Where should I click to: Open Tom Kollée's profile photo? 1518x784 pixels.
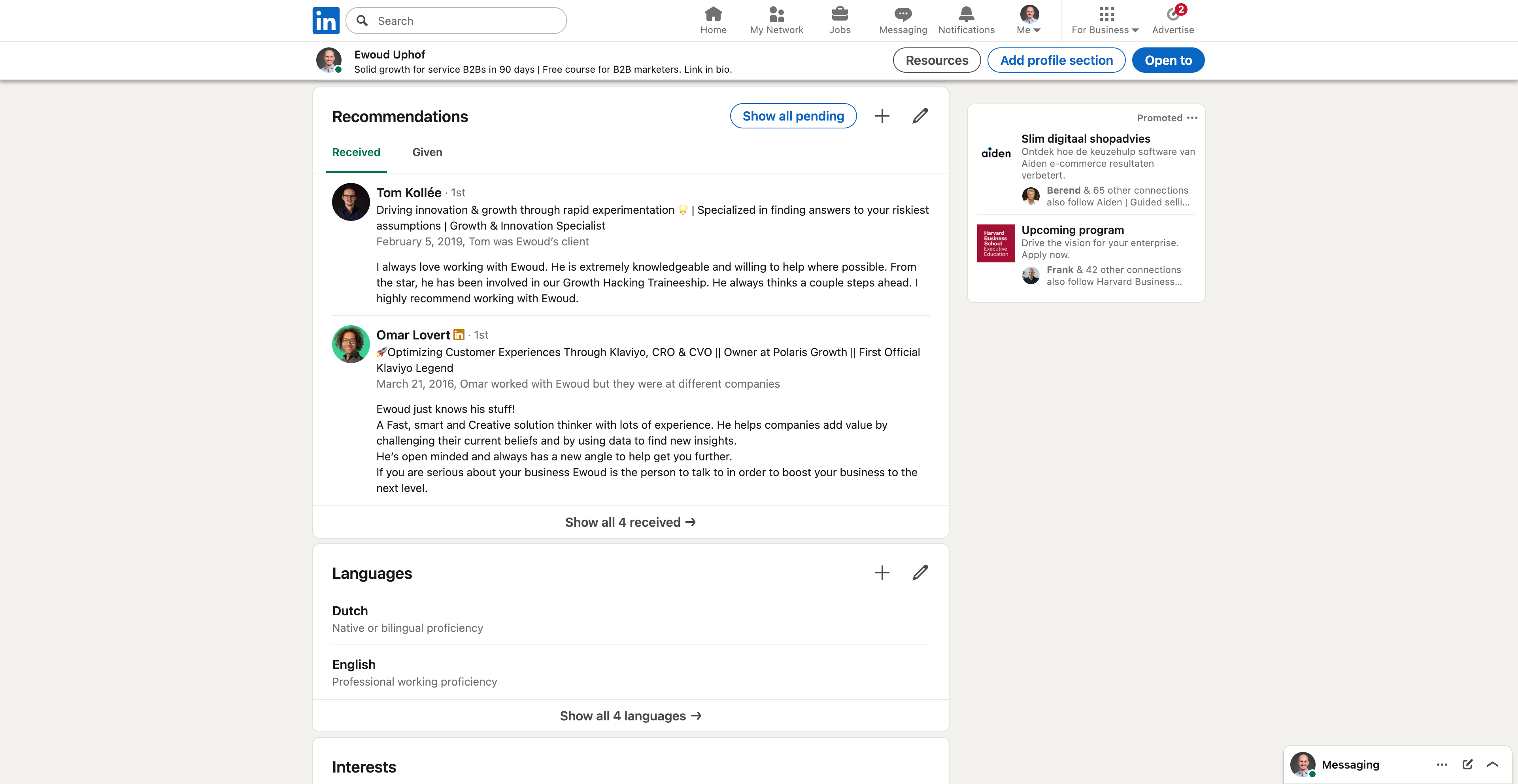click(x=351, y=202)
